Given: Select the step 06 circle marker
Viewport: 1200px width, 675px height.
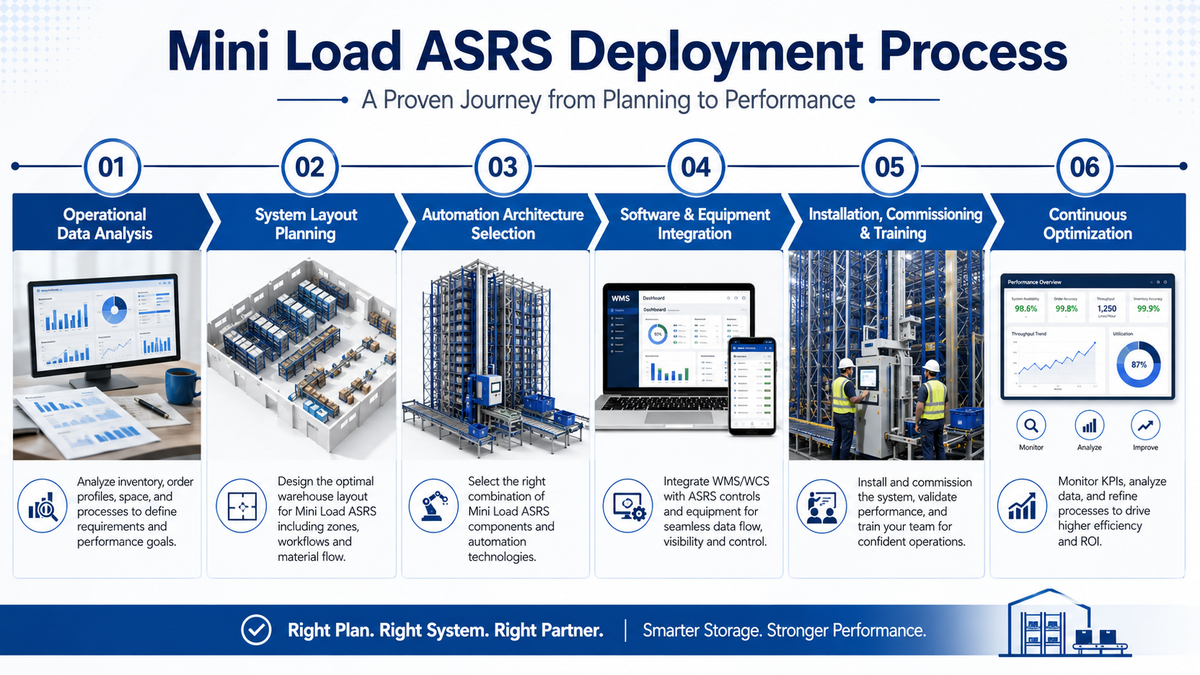Looking at the screenshot, I should click(1084, 166).
